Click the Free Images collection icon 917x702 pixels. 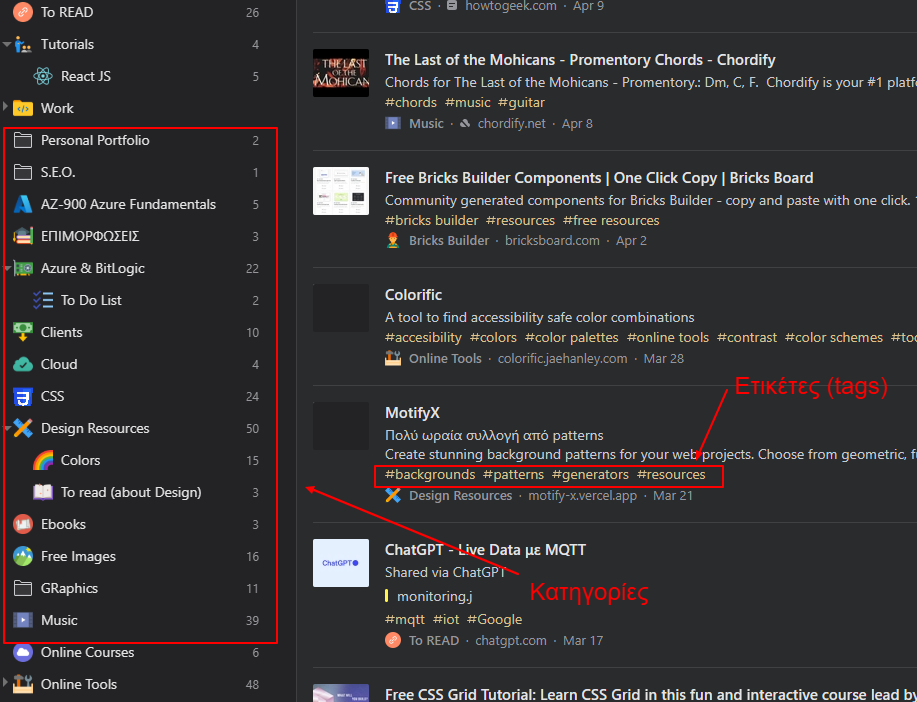(23, 556)
